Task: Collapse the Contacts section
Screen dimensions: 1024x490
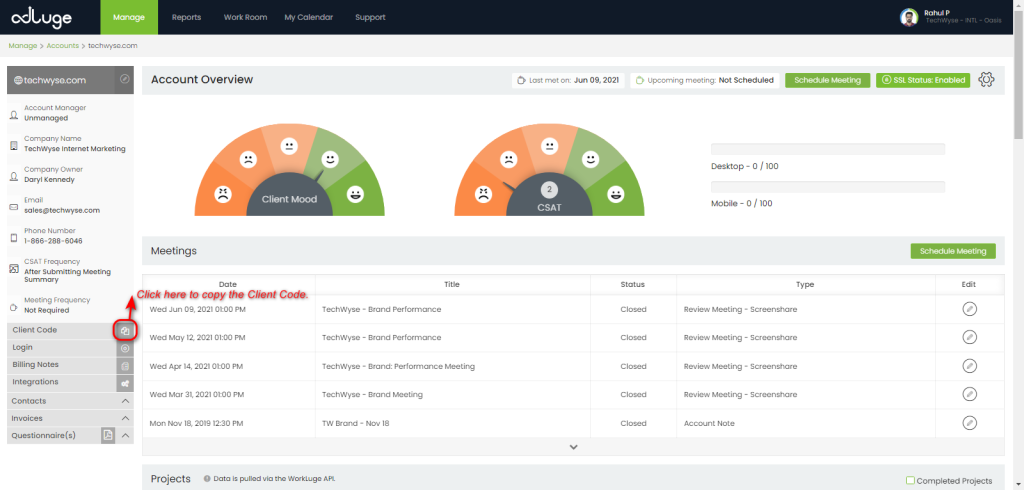Action: [125, 401]
